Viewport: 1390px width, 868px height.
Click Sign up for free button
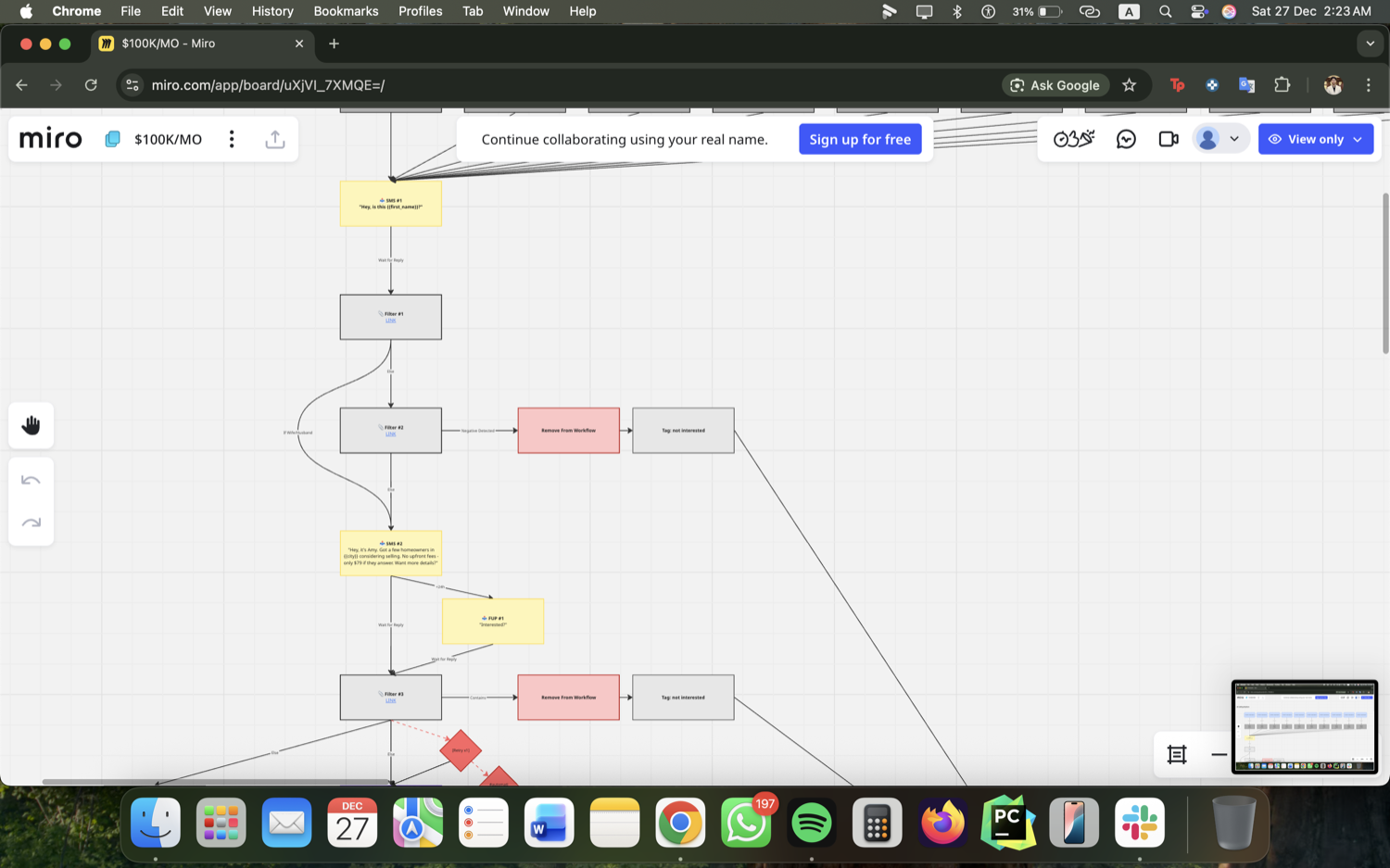coord(860,139)
